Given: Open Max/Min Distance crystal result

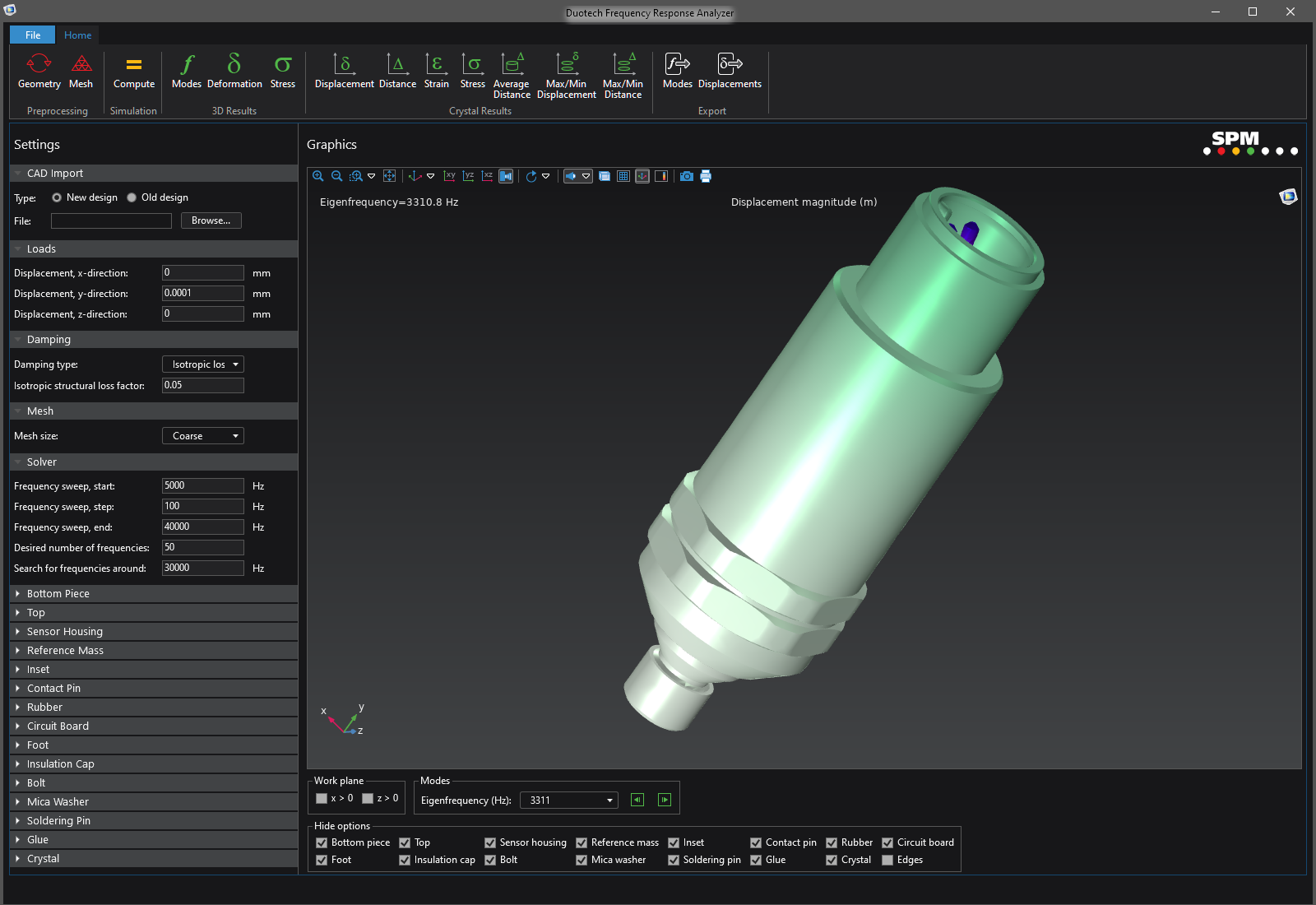Looking at the screenshot, I should tap(623, 77).
